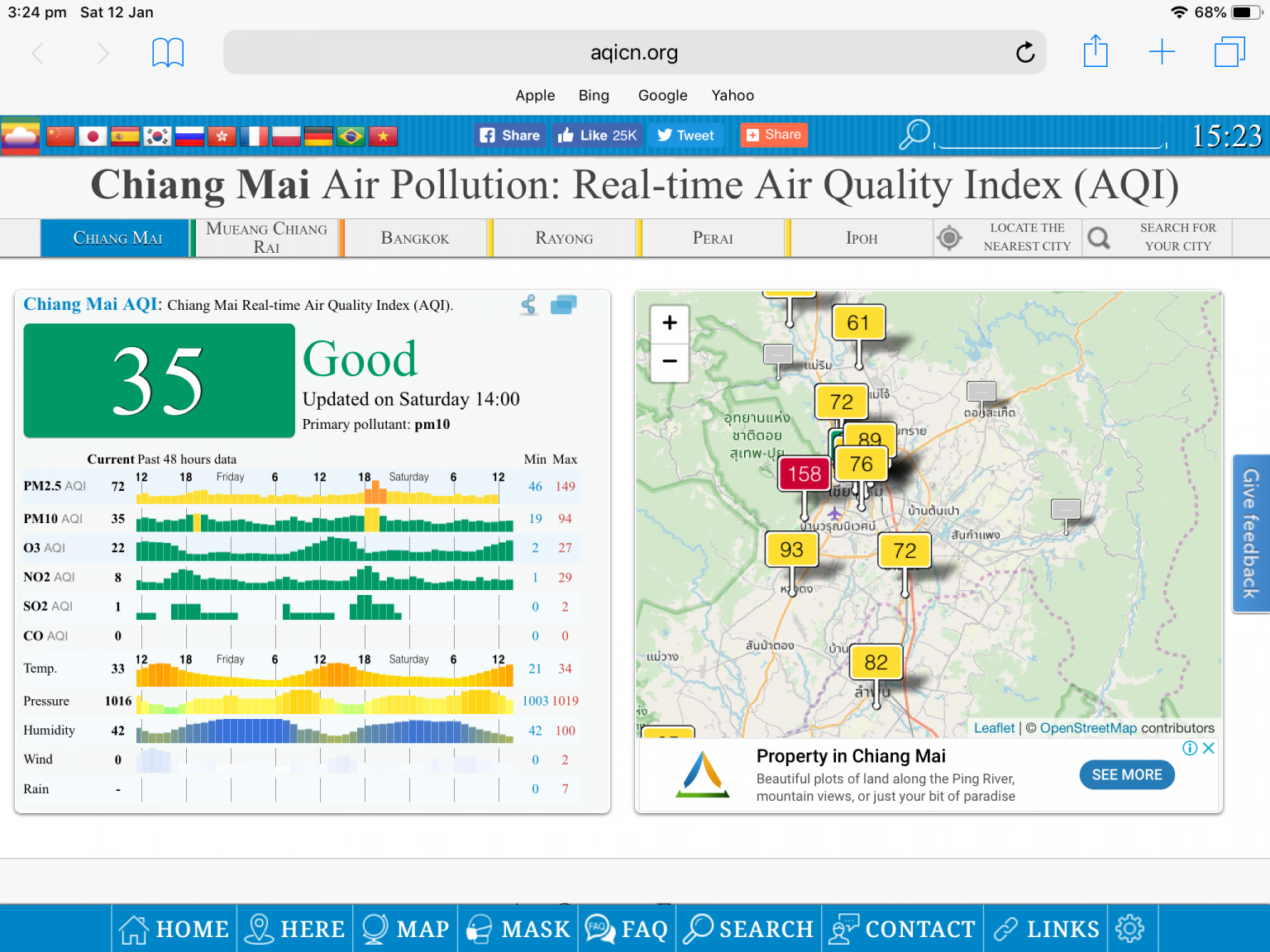Select the Ipoh city tab
Image resolution: width=1270 pixels, height=952 pixels.
pyautogui.click(x=862, y=238)
